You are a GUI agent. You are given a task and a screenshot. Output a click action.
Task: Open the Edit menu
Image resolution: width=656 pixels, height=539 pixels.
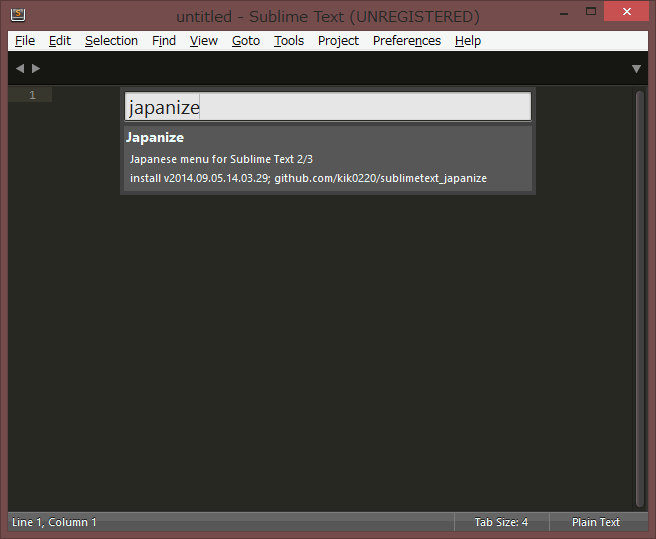(60, 41)
